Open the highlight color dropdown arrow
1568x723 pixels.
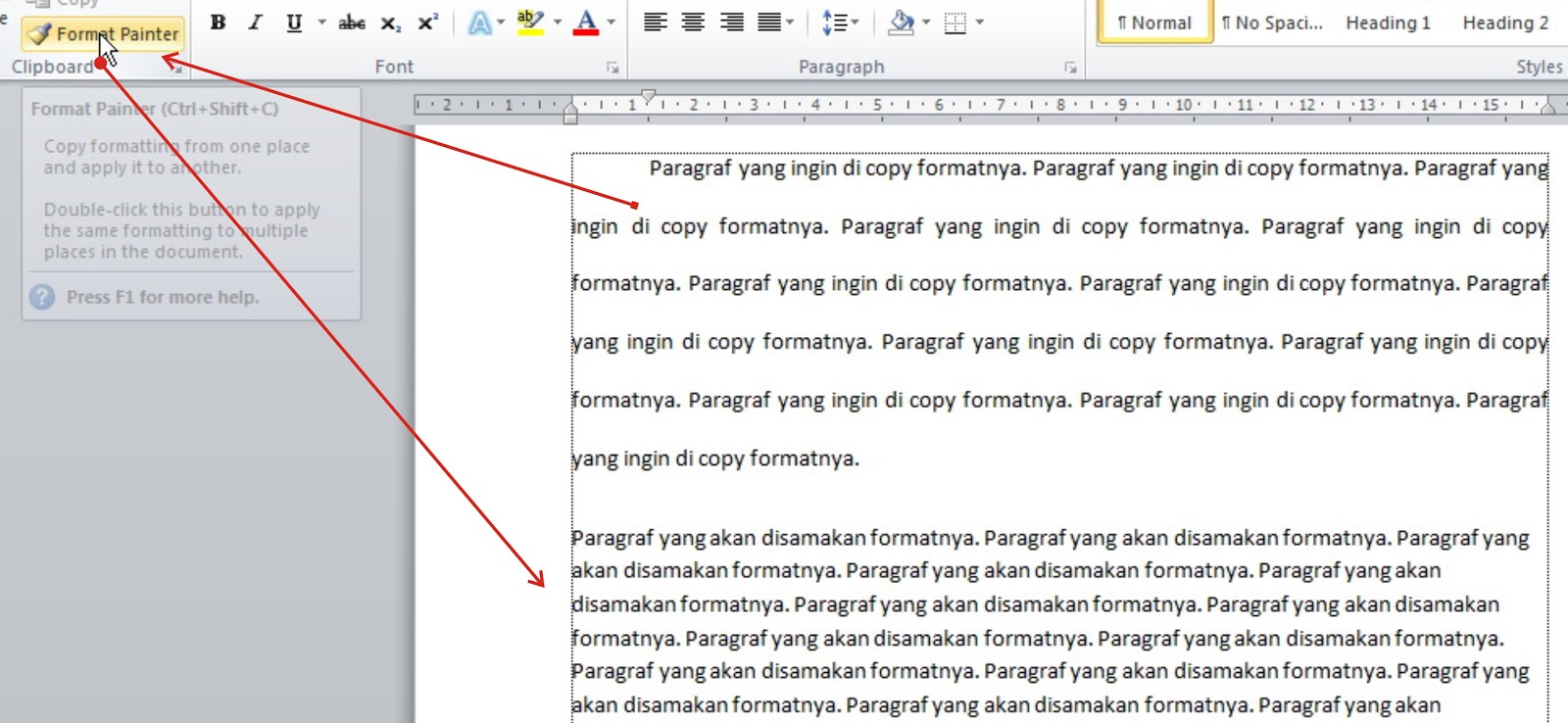[x=557, y=23]
